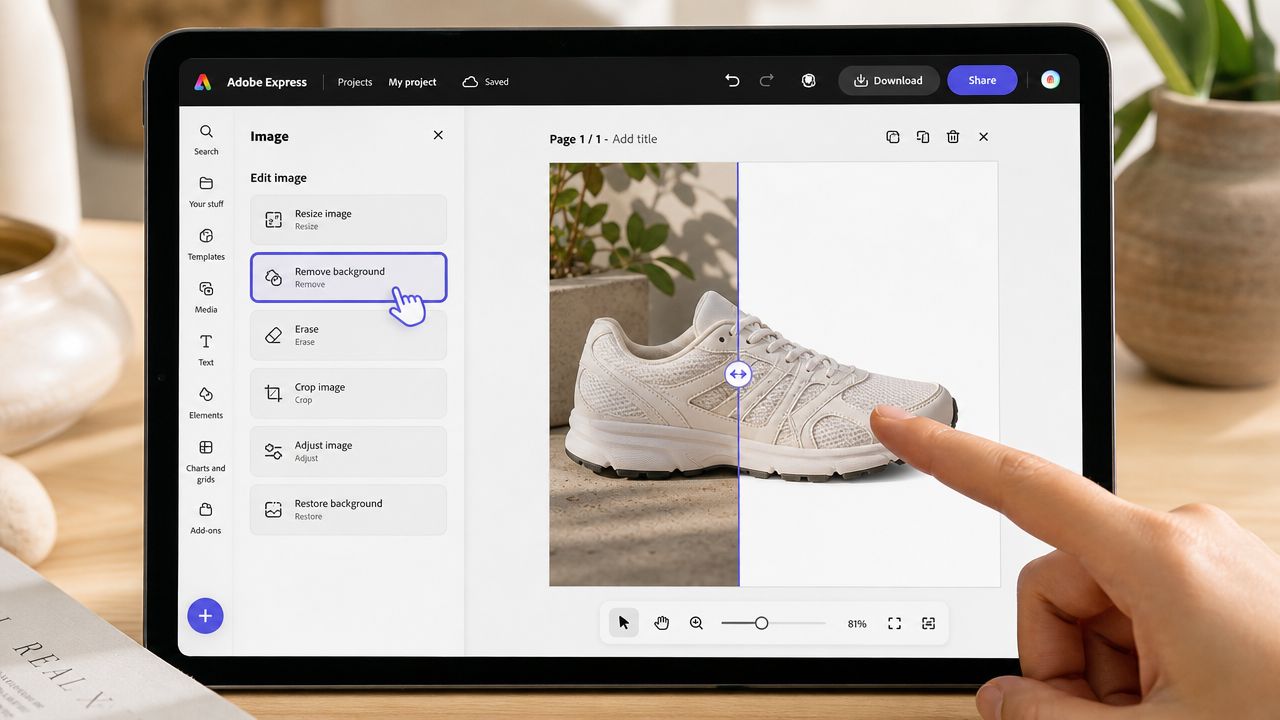
Task: Click the cloud Saved status
Action: (x=485, y=82)
